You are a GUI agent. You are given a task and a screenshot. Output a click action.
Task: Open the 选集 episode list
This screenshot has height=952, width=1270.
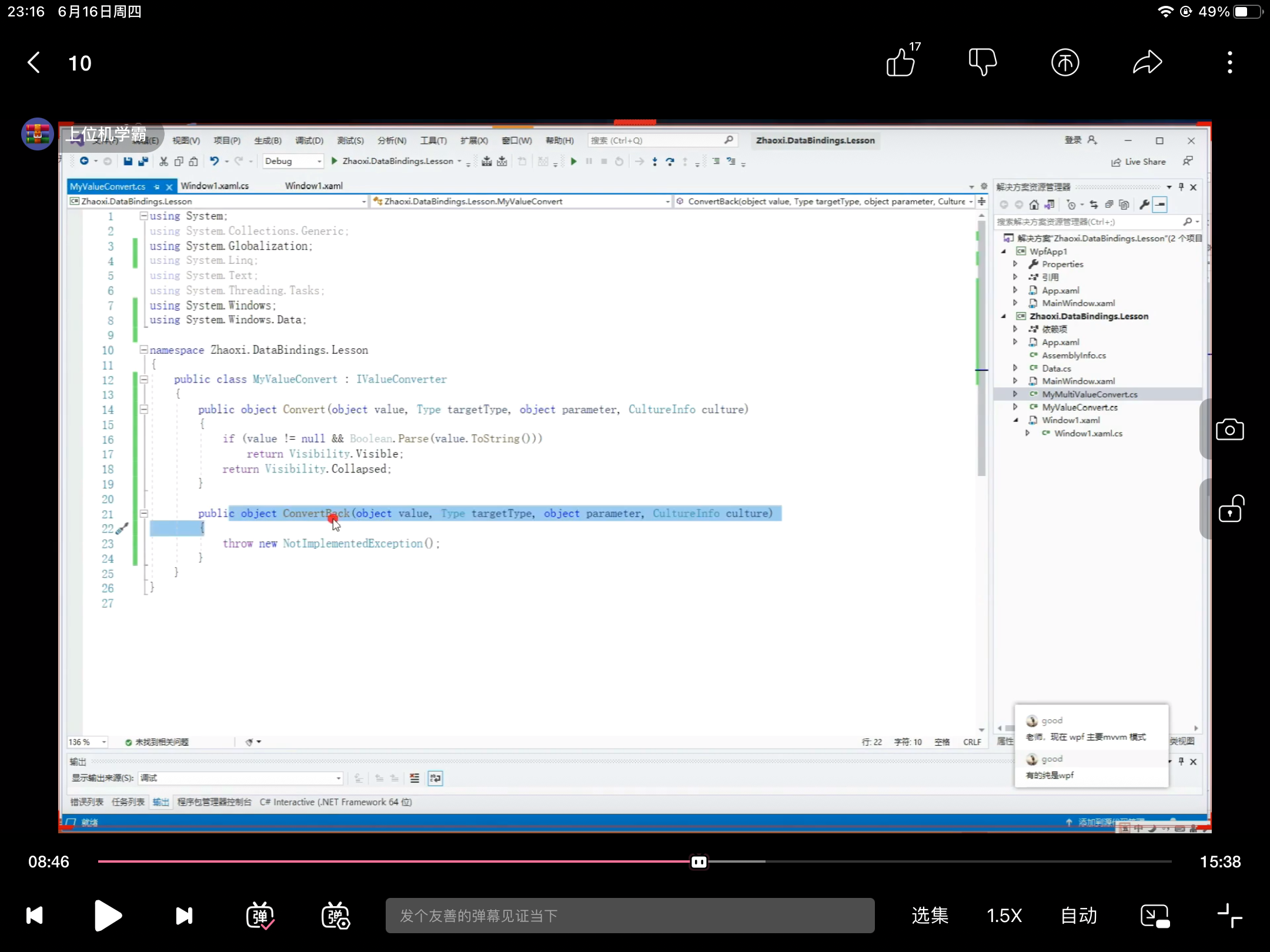[930, 915]
